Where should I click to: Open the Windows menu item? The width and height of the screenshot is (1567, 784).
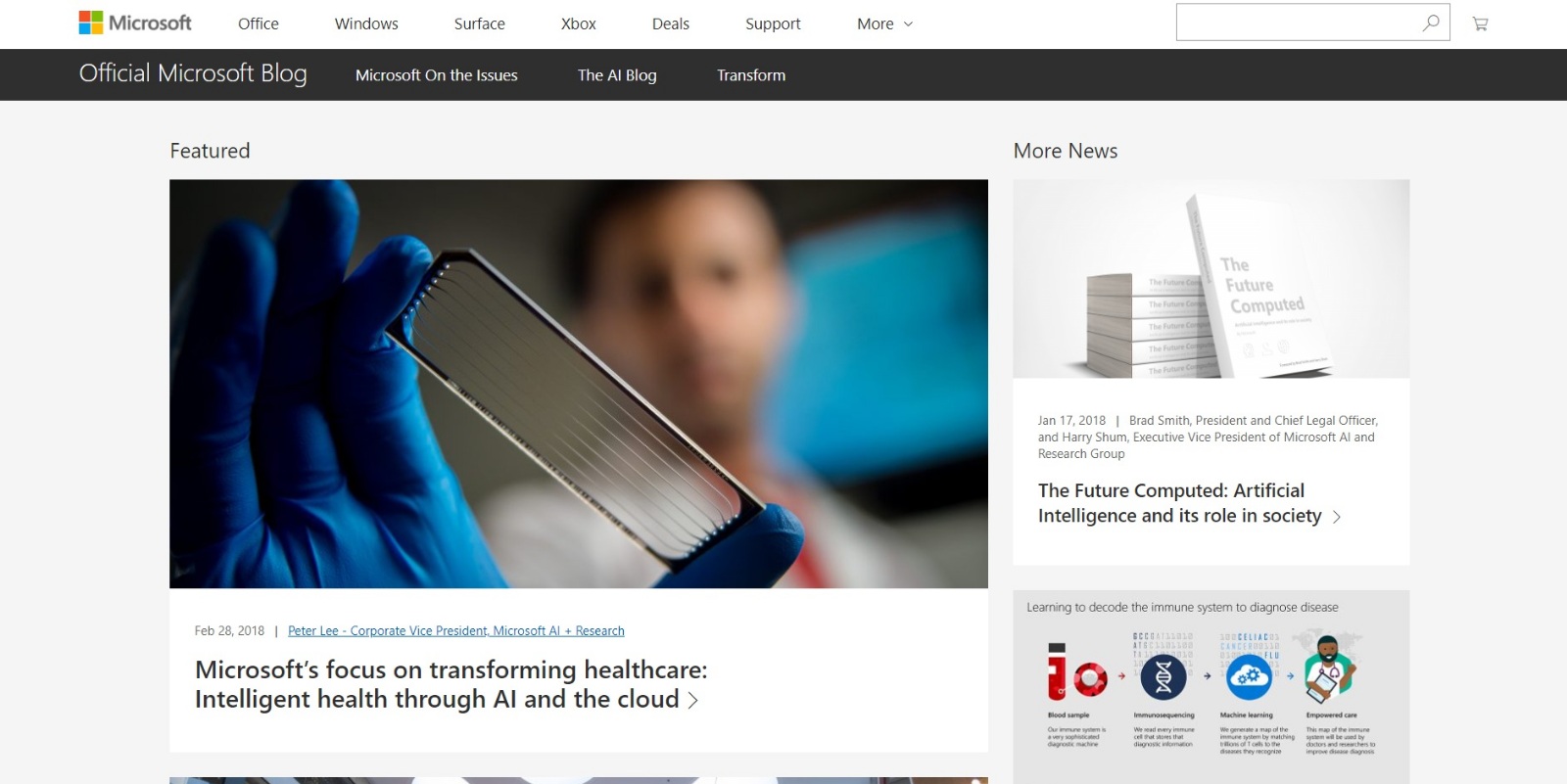(366, 23)
